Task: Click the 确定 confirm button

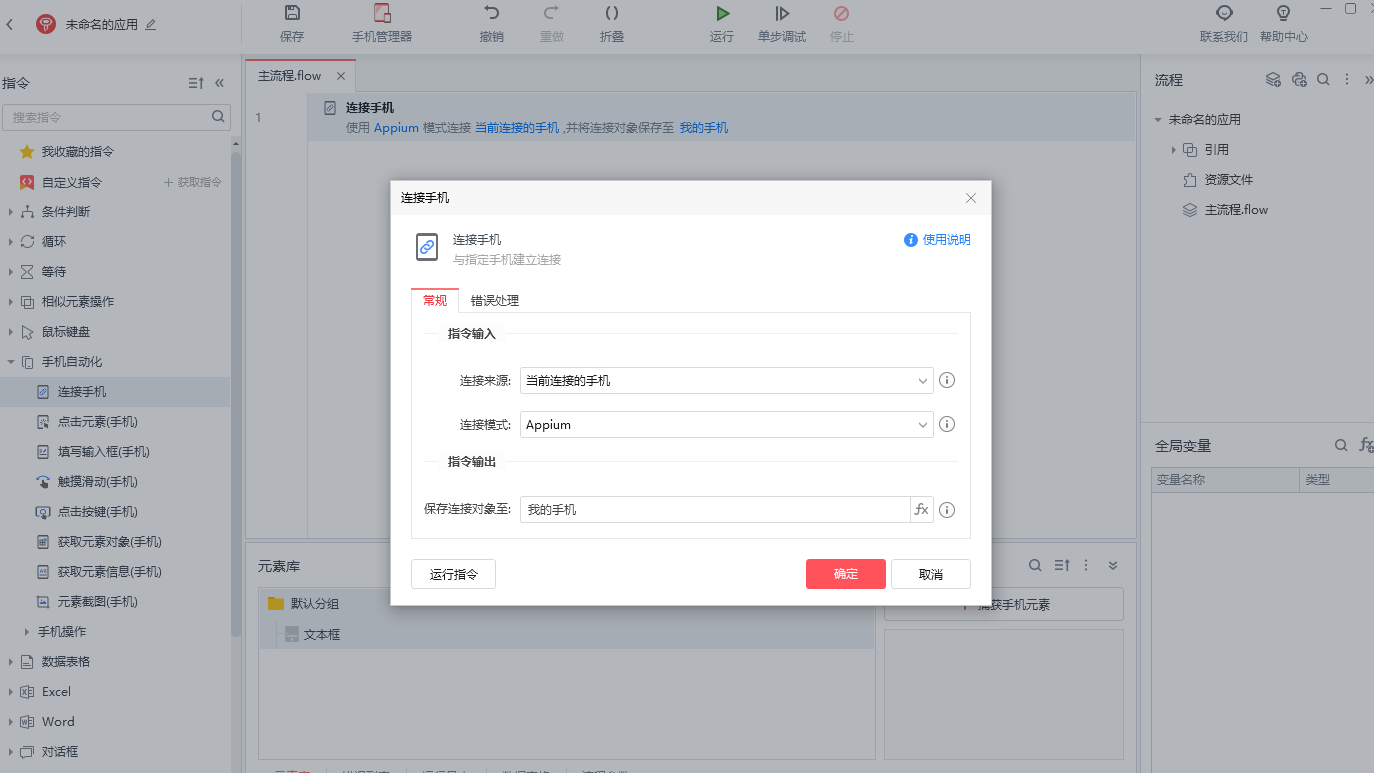Action: click(x=846, y=574)
